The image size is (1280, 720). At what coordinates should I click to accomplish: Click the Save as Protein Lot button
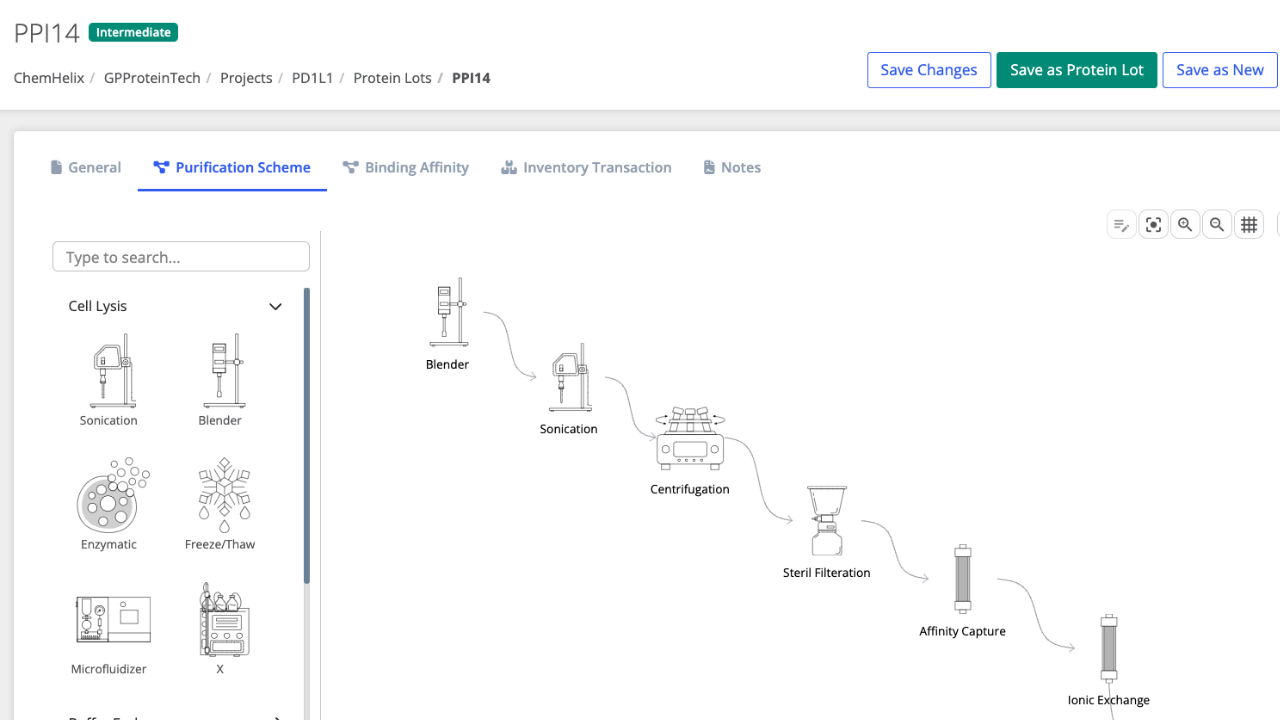point(1076,70)
